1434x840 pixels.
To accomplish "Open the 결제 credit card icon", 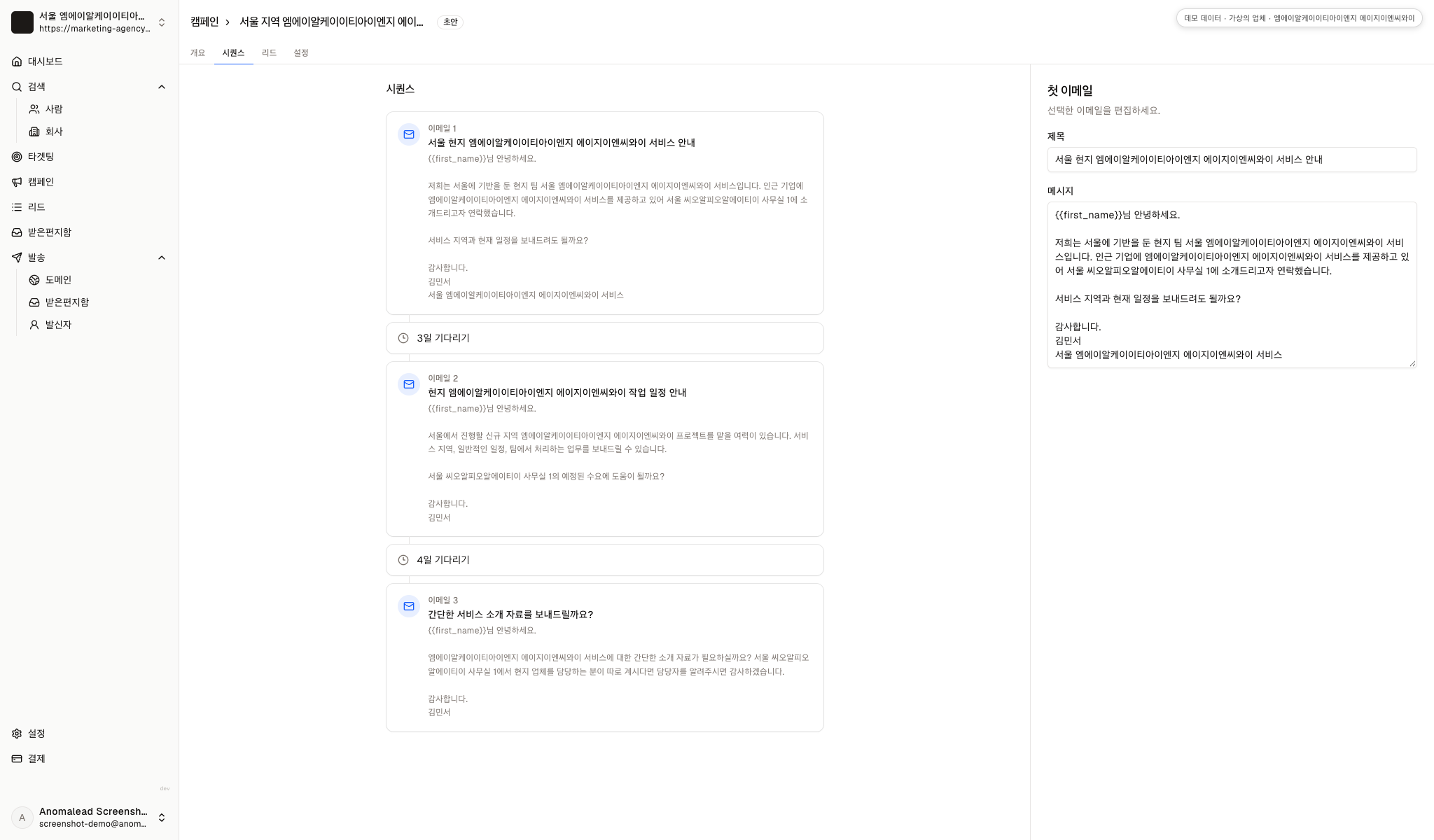I will [17, 759].
